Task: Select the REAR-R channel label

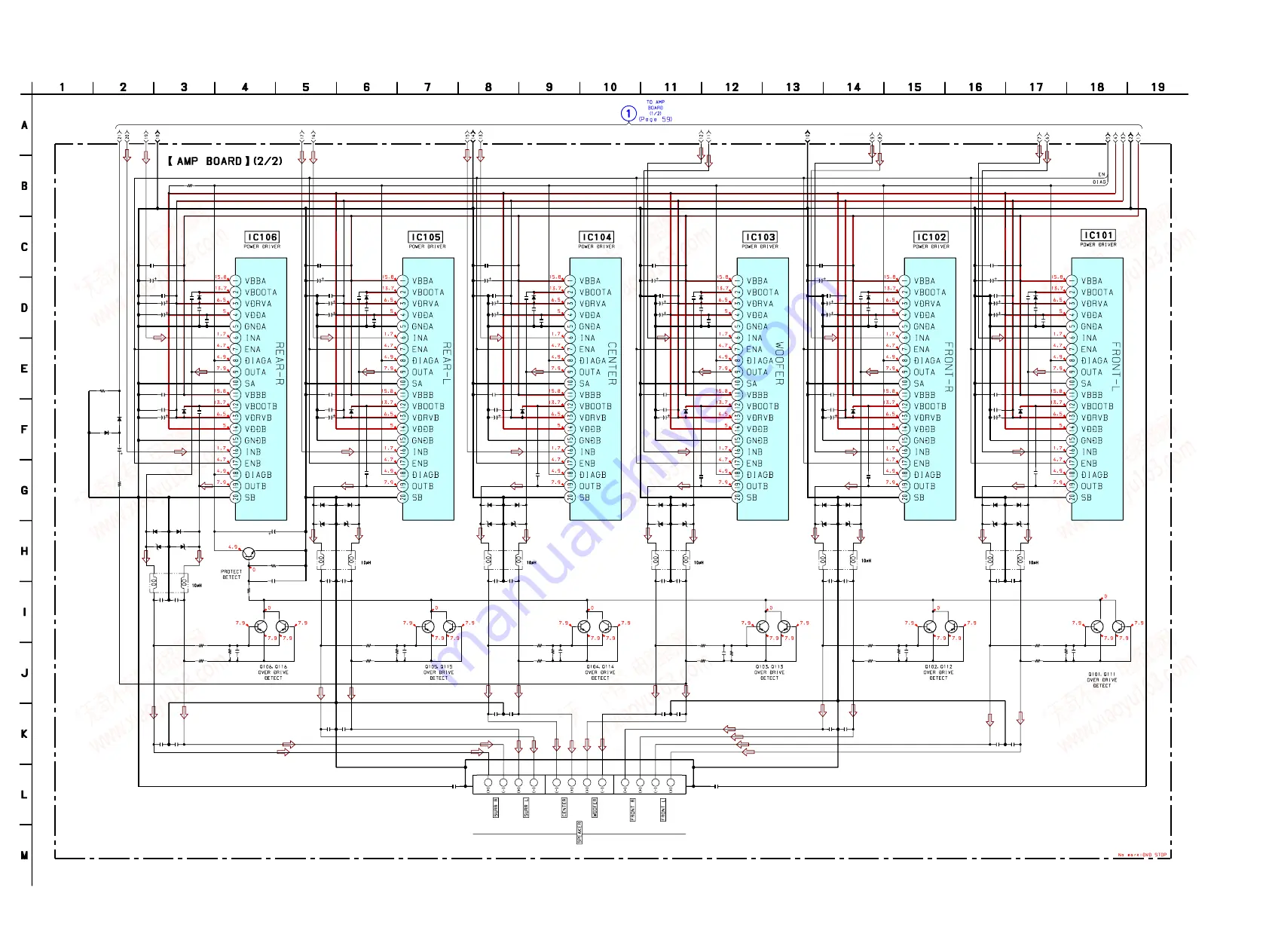Action: [280, 364]
